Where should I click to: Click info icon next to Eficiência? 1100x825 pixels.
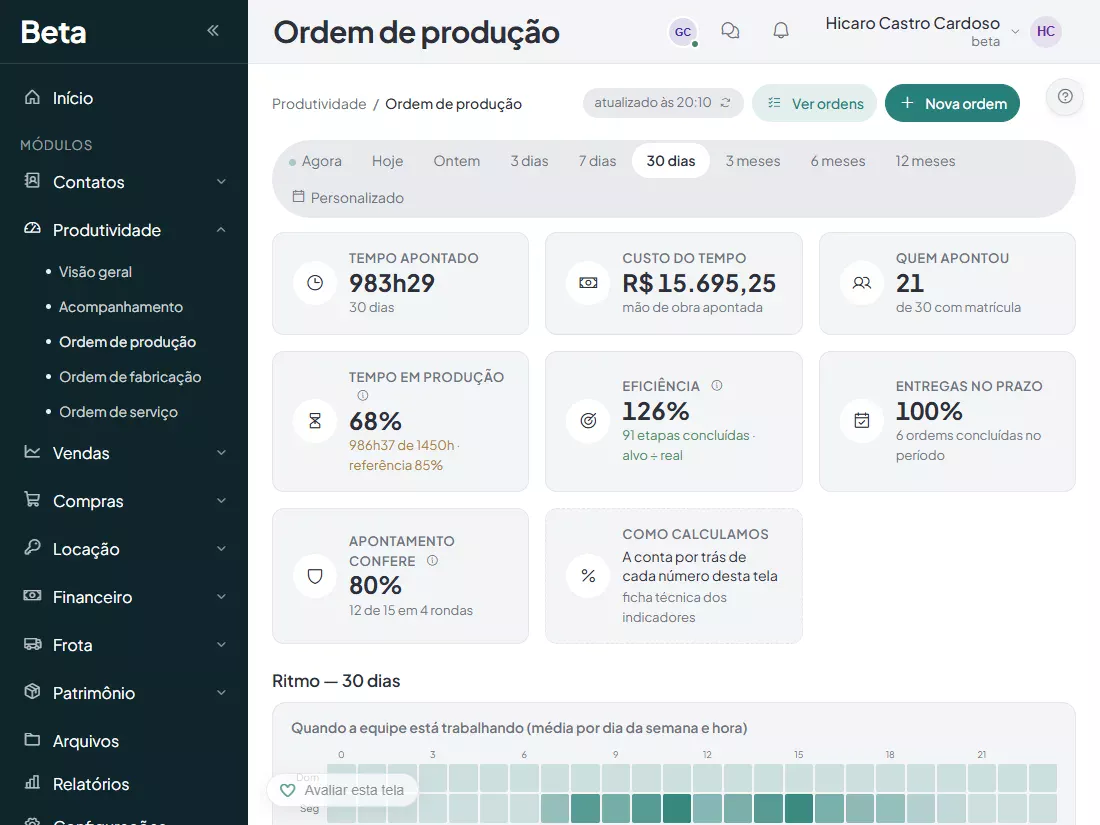click(717, 385)
